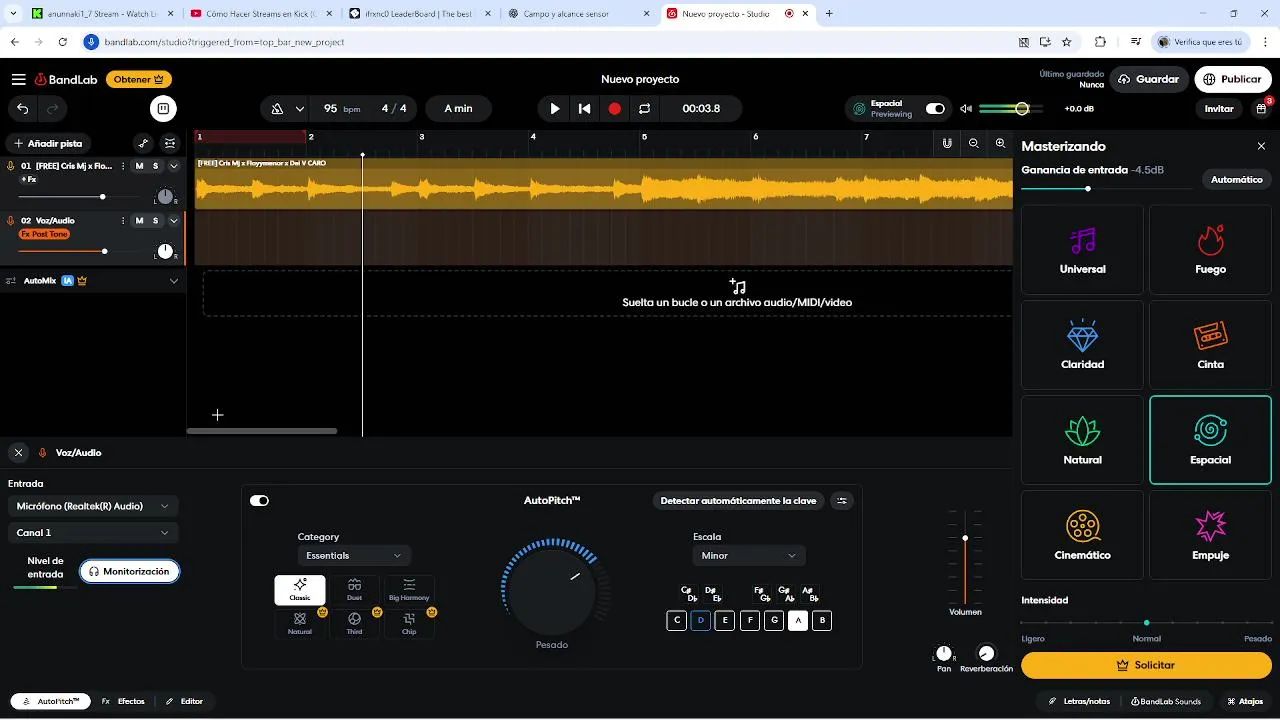Viewport: 1280px width, 720px height.
Task: Mute track 01 FREE Cris Mj
Action: click(x=139, y=166)
